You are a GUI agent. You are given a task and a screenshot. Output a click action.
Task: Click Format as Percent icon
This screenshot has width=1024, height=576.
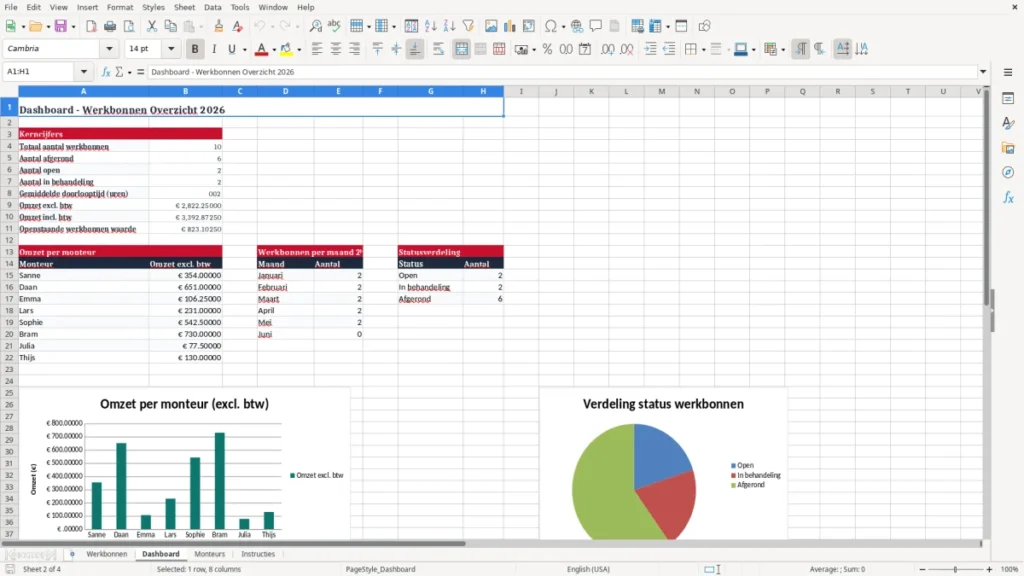(547, 49)
